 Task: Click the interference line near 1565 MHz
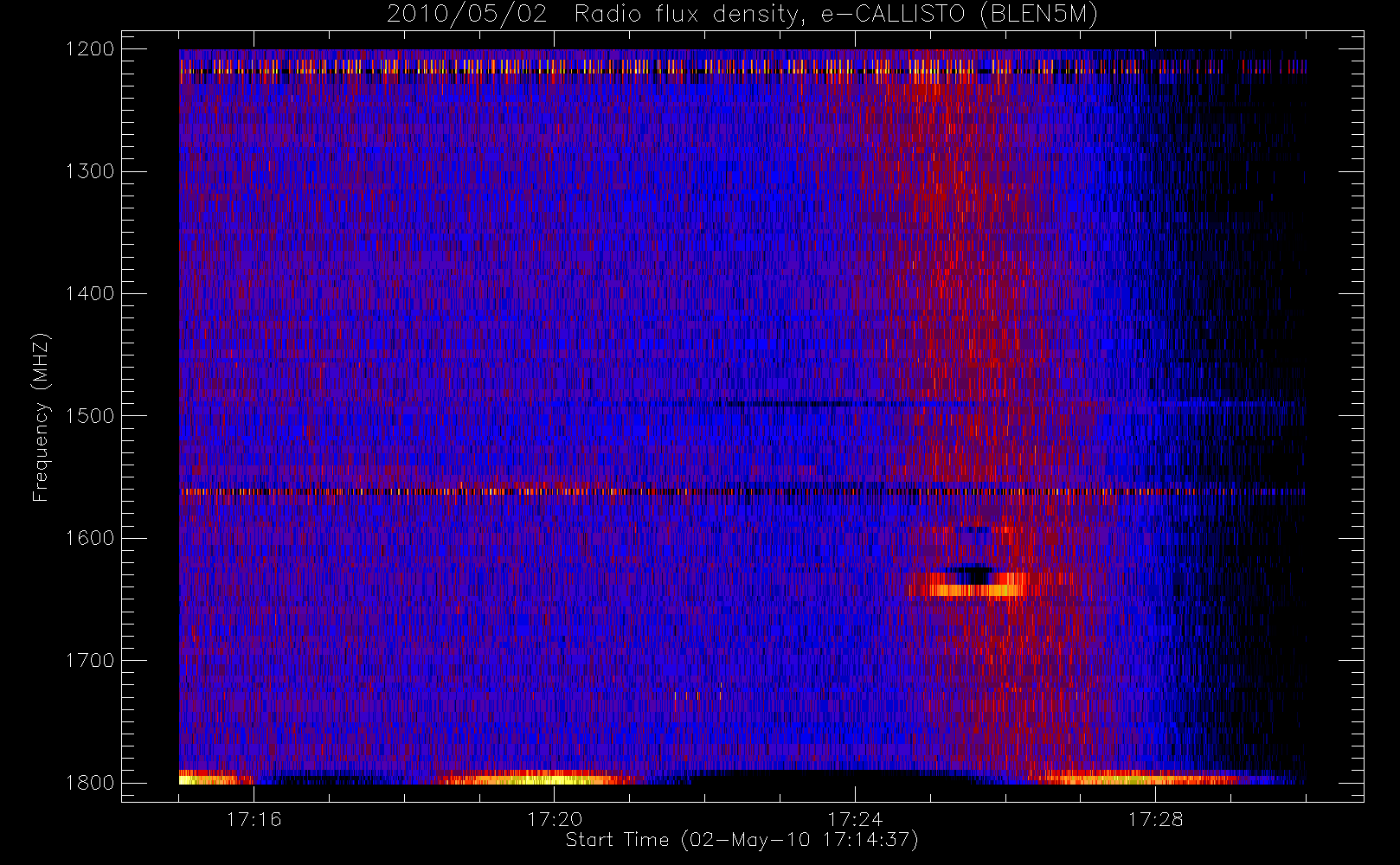point(742,491)
